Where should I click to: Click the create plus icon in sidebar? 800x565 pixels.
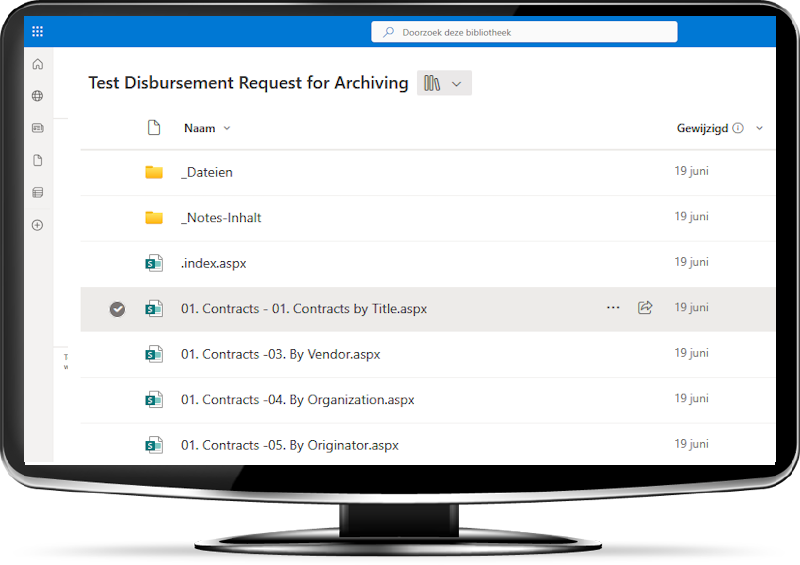click(x=38, y=225)
